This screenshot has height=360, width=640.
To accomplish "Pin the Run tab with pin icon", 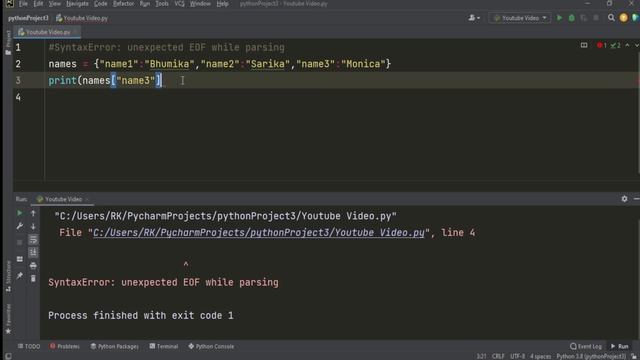I will pos(20,276).
